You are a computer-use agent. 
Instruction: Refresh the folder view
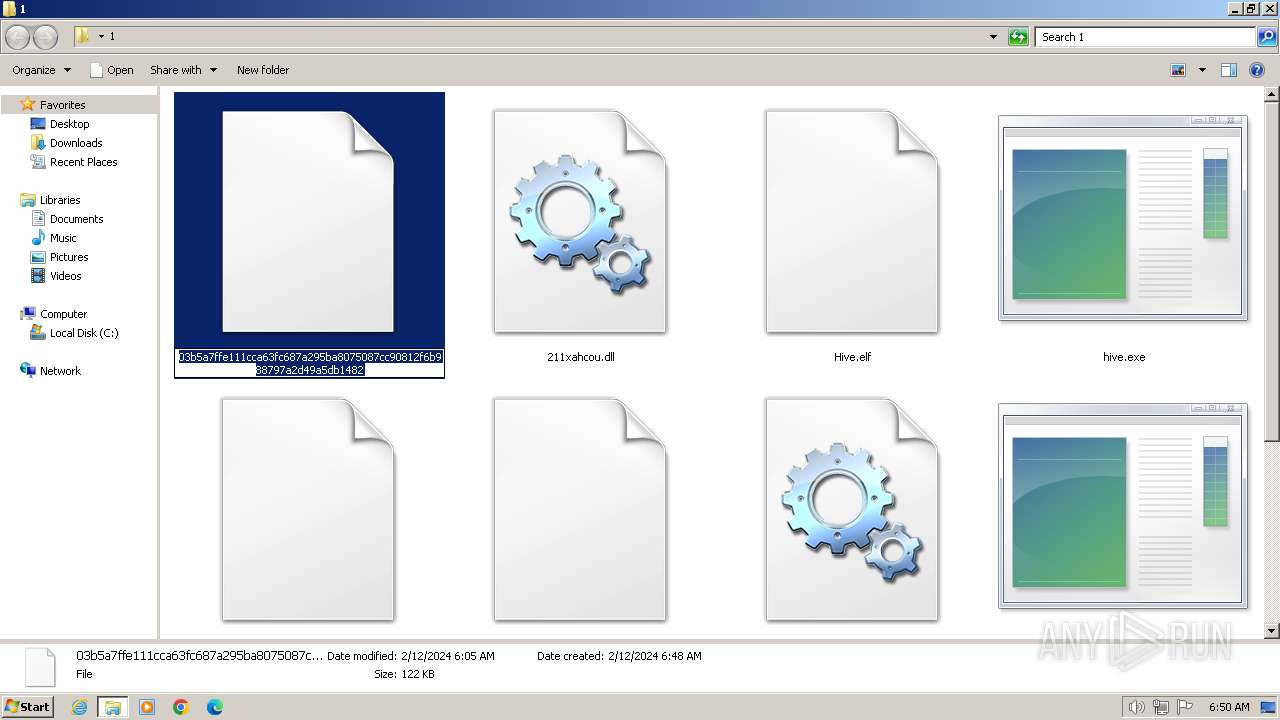[1018, 37]
